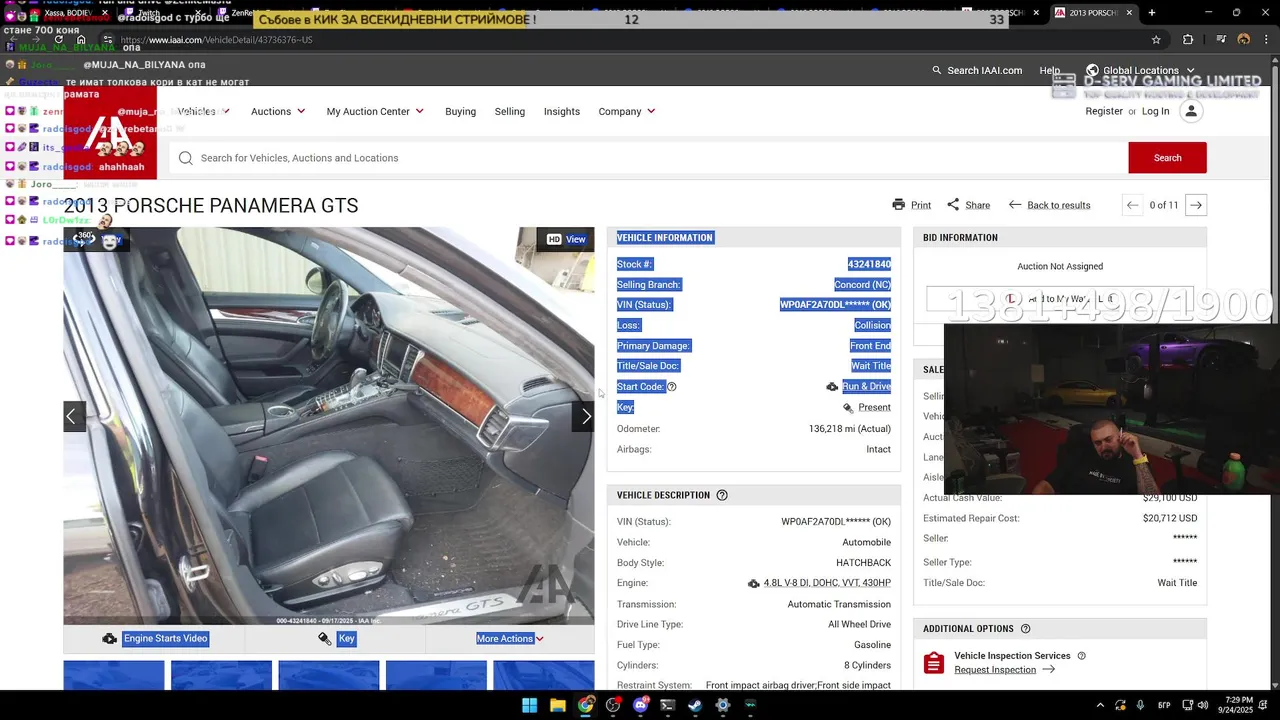Click the Vehicles and Locations search field
Screen dimensions: 1280x720
click(x=648, y=158)
